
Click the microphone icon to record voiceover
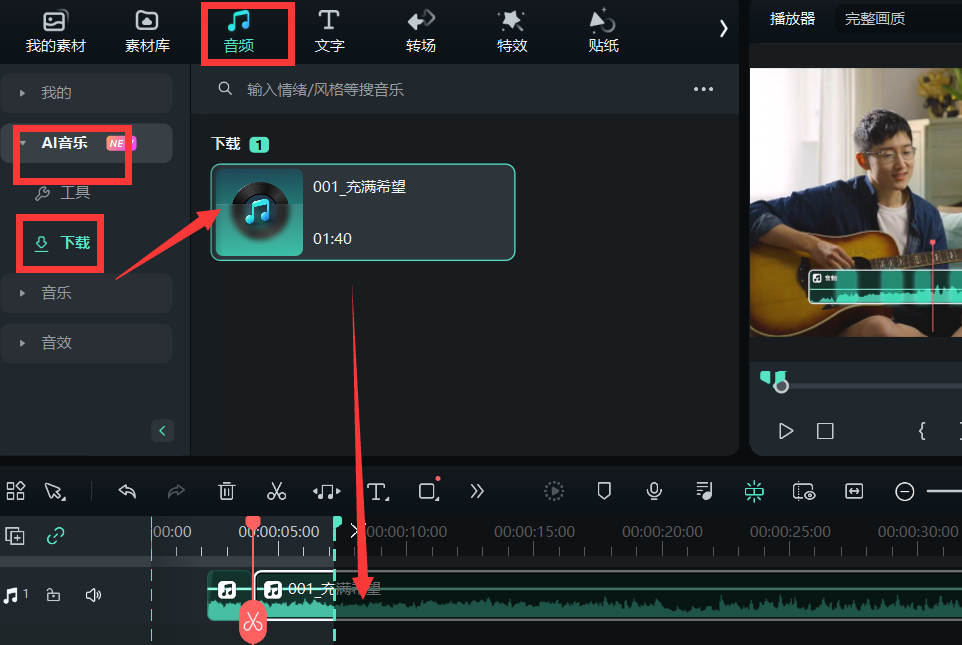654,490
